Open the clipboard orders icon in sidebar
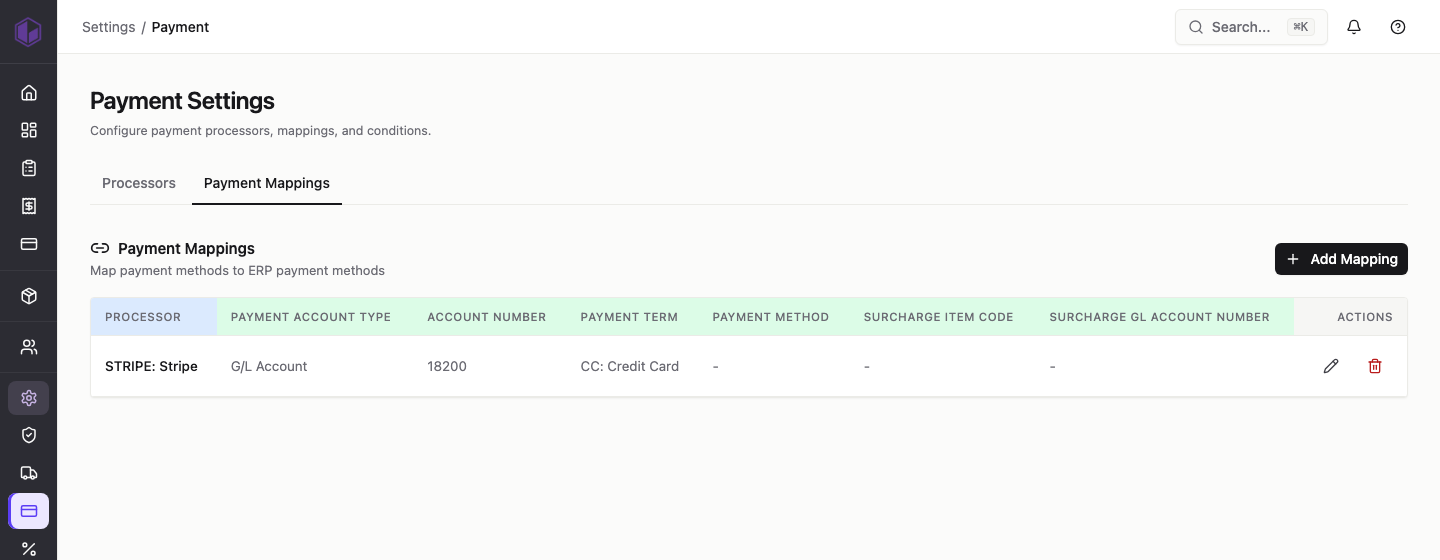The height and width of the screenshot is (560, 1440). pos(29,168)
